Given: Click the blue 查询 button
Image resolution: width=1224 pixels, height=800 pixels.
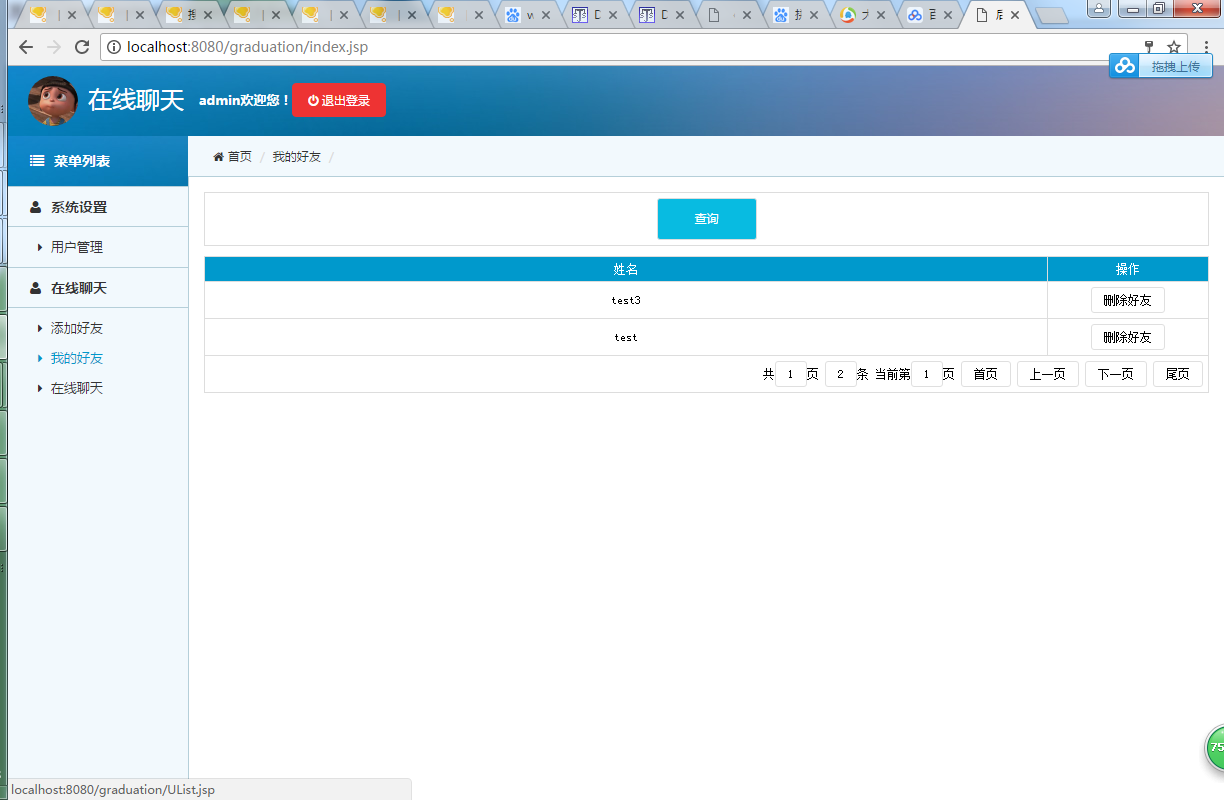Looking at the screenshot, I should tap(707, 219).
